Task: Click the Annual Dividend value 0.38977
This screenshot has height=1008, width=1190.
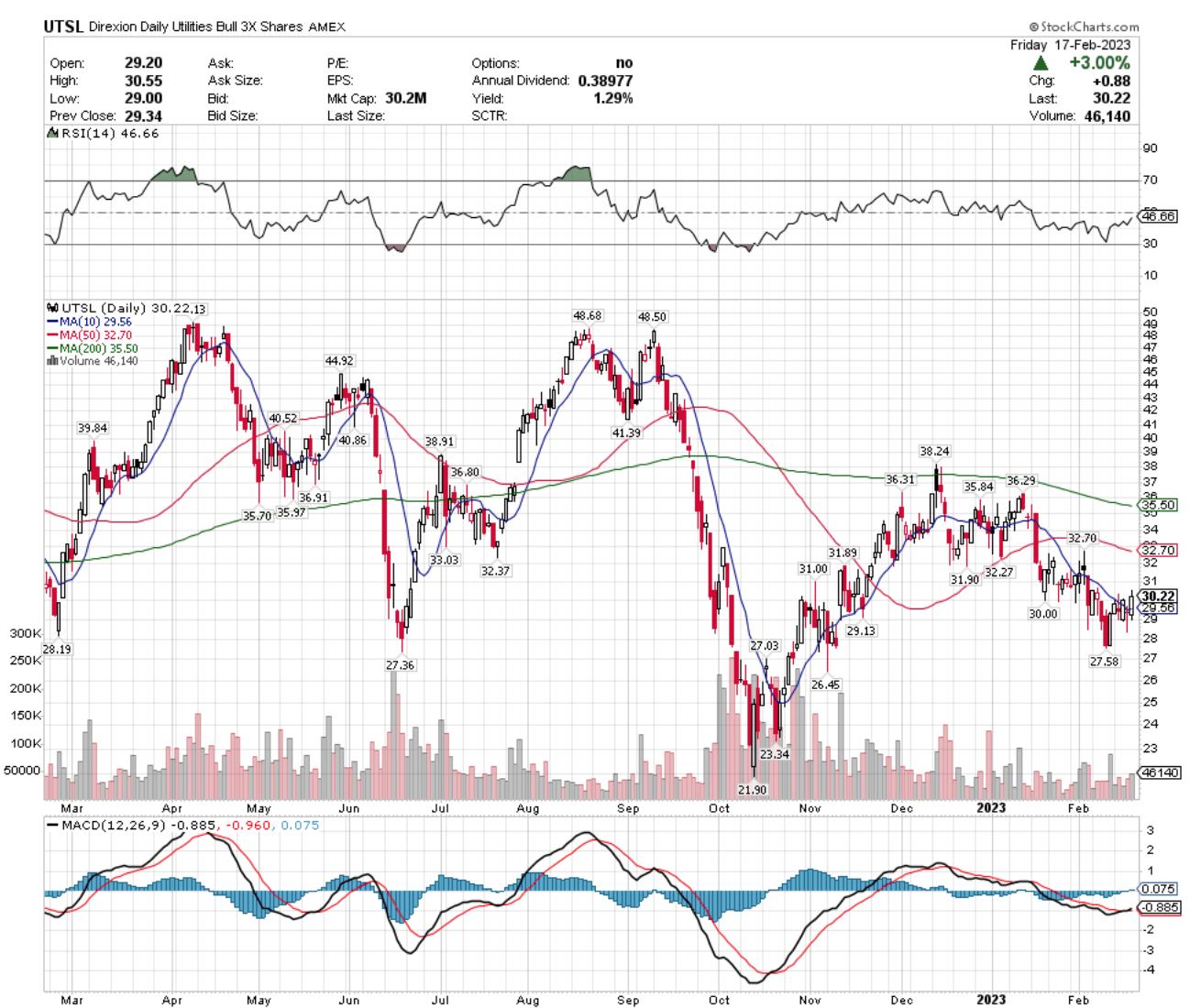Action: click(x=605, y=81)
